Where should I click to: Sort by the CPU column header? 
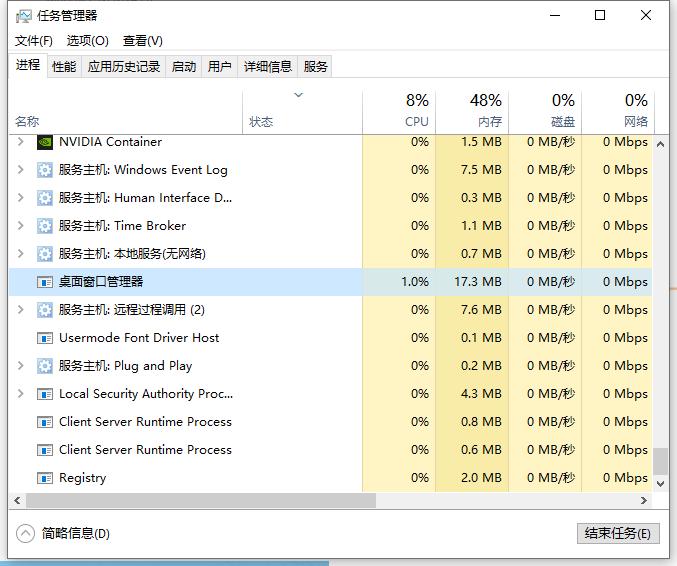click(399, 112)
